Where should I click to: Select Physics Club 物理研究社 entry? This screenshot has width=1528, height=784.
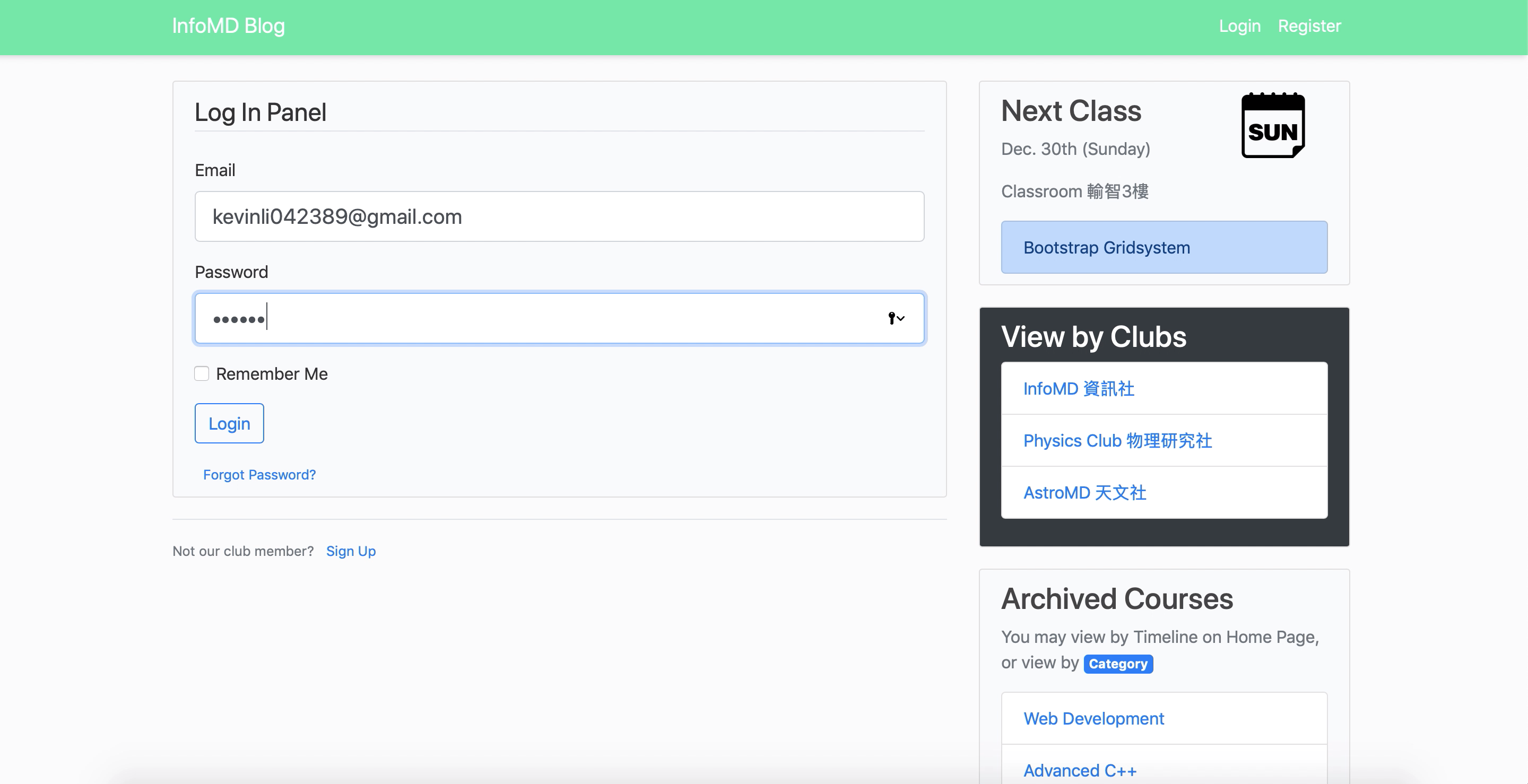pos(1117,441)
